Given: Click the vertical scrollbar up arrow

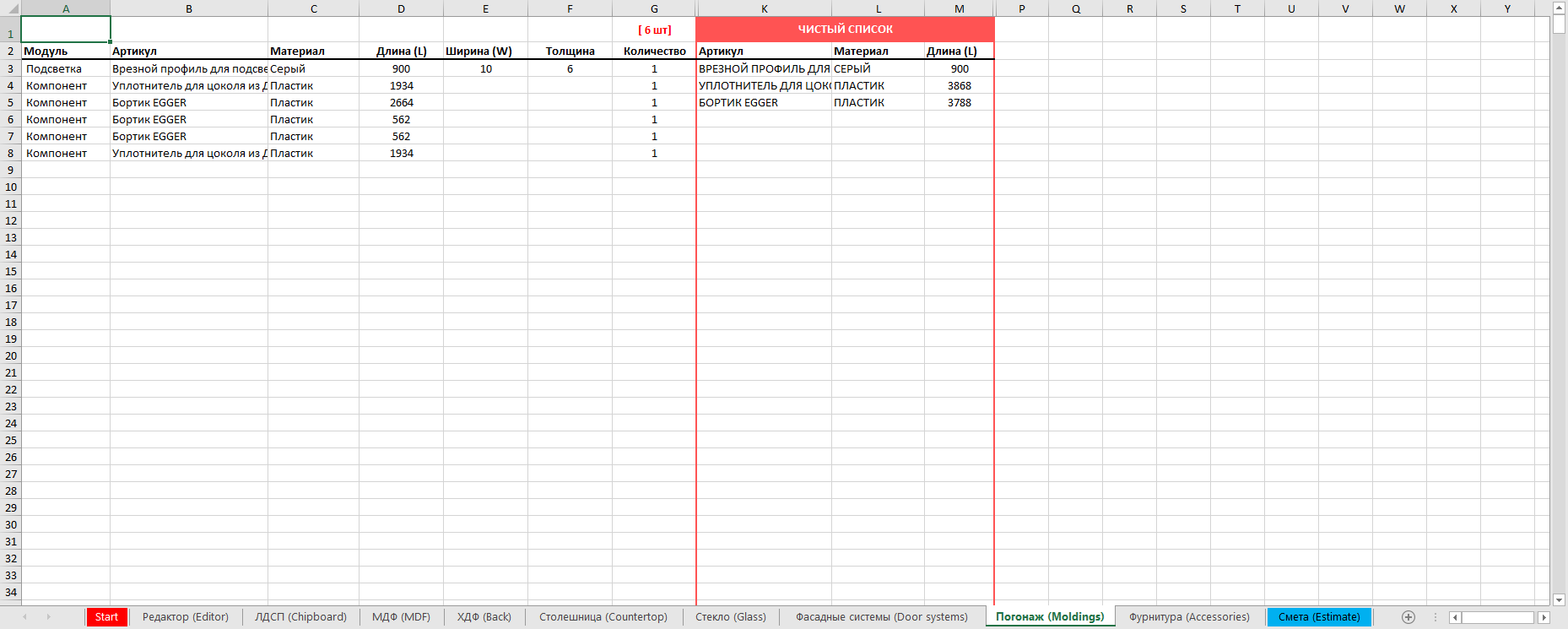Looking at the screenshot, I should coord(1559,8).
